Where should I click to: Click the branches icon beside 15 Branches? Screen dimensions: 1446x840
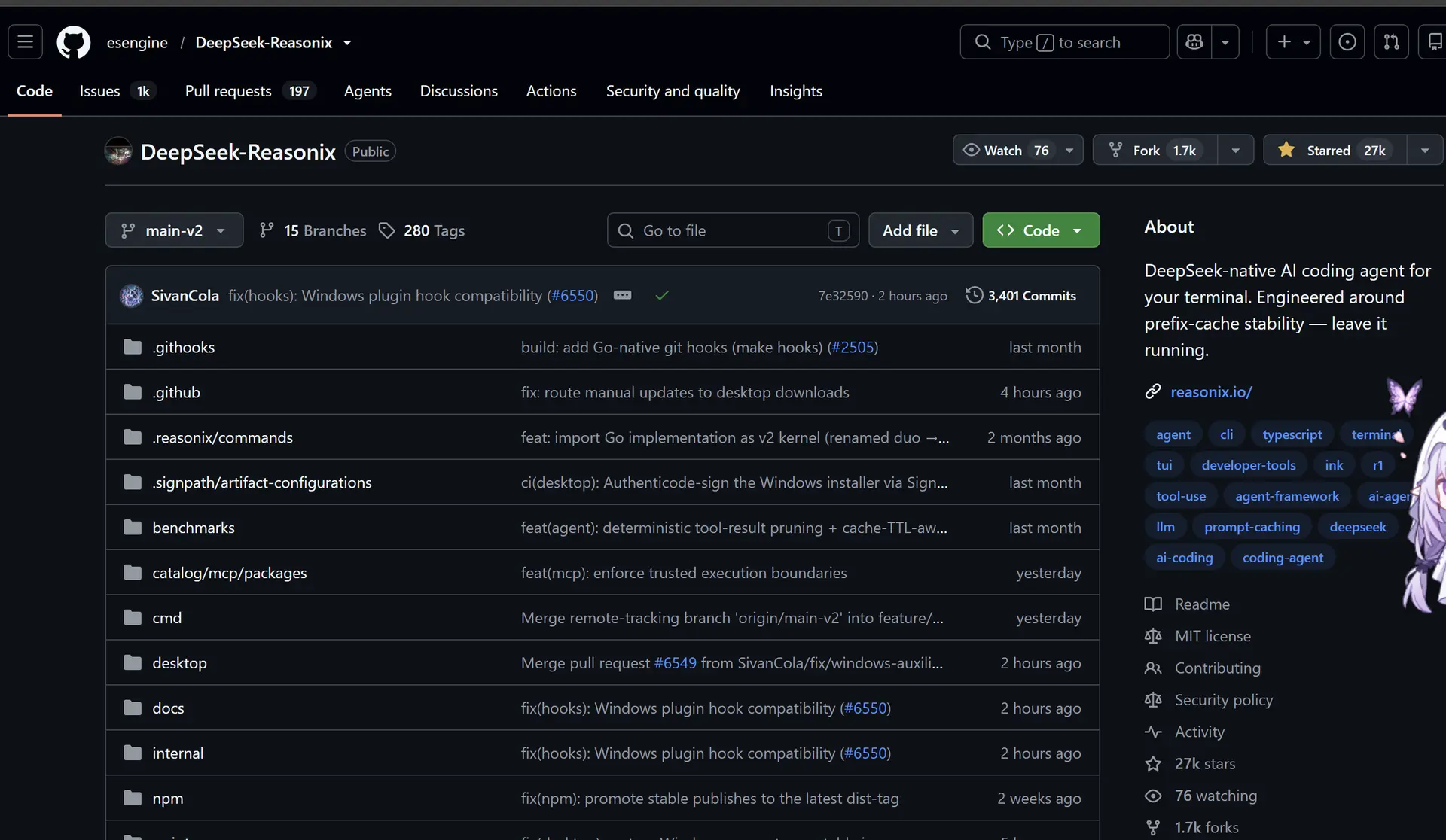tap(267, 230)
